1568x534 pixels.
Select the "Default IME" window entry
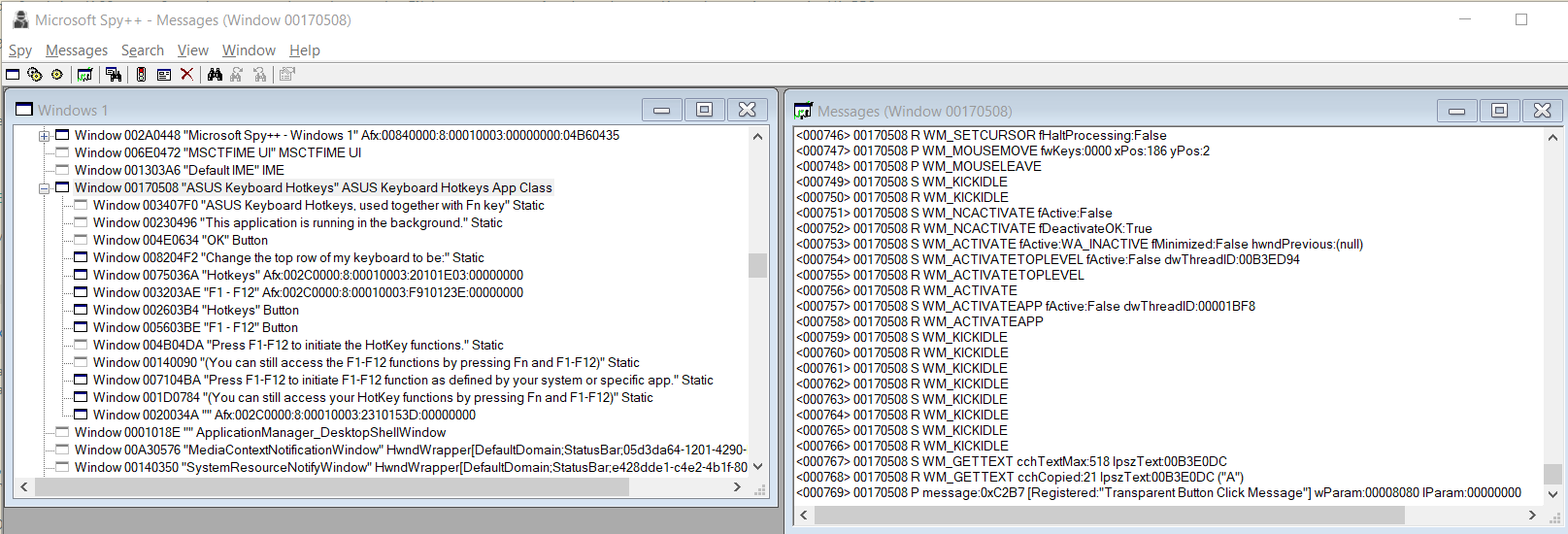tap(179, 171)
